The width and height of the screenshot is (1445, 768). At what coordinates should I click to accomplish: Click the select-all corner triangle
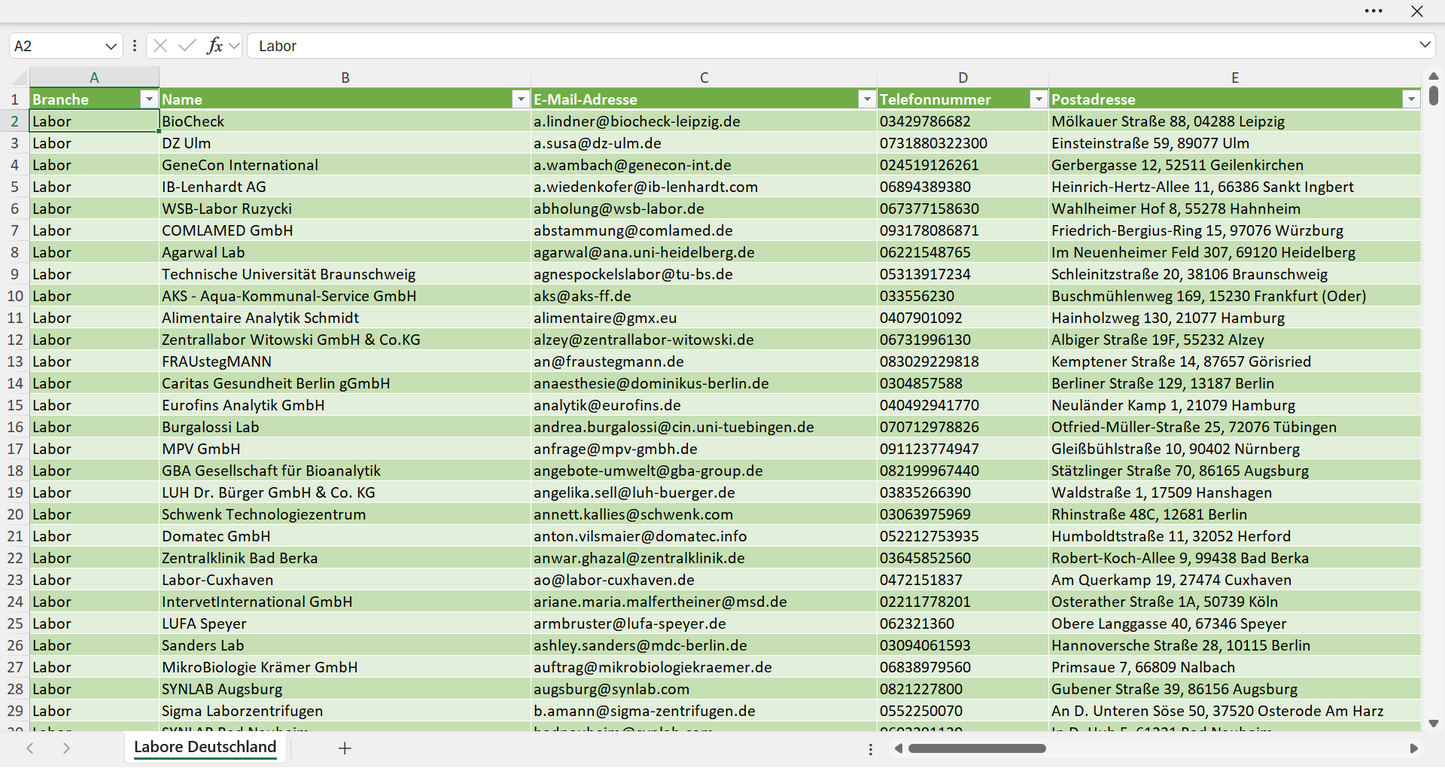[x=18, y=77]
